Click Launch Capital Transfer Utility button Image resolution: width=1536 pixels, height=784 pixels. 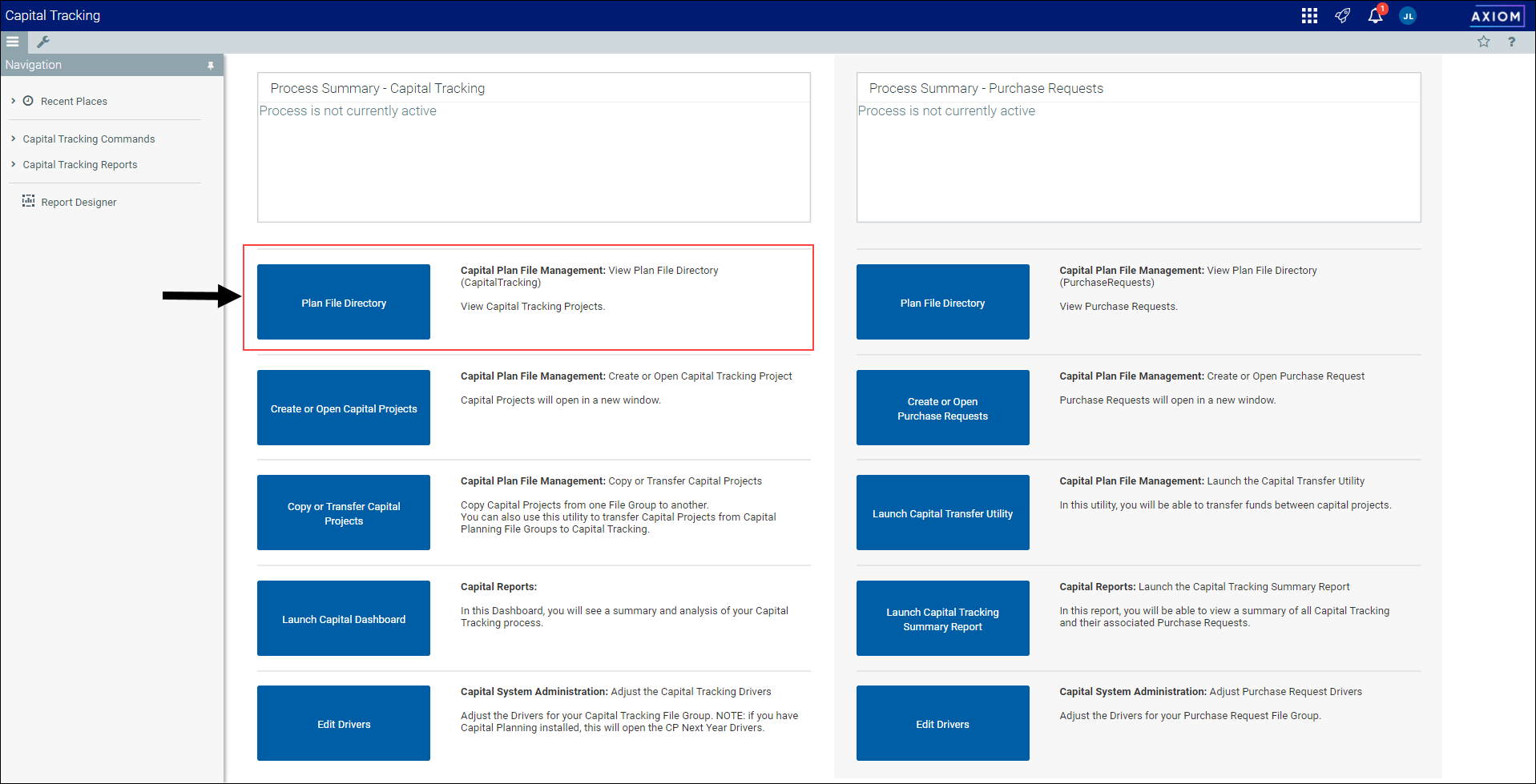943,513
